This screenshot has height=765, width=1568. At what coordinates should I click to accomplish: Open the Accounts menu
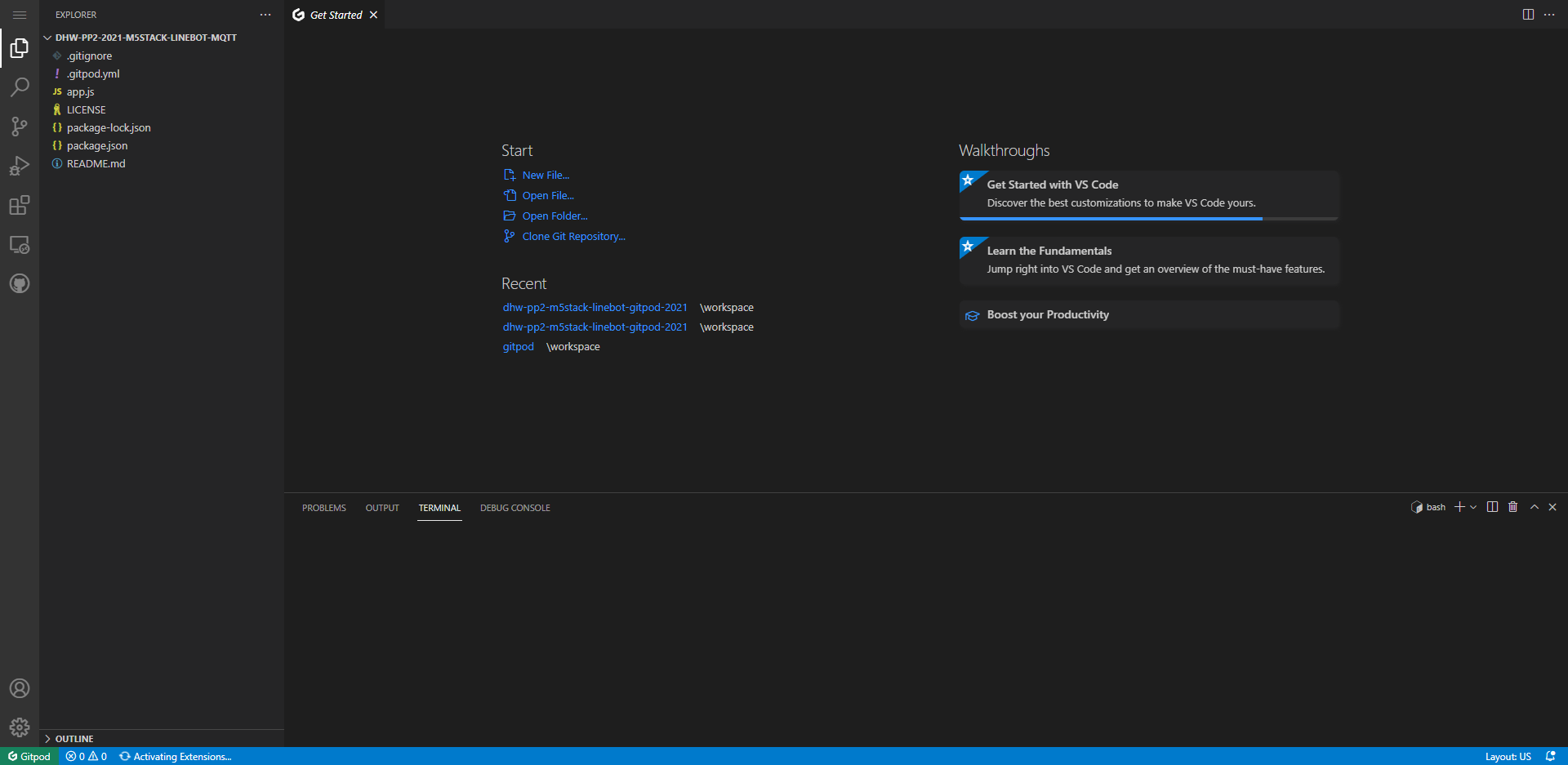tap(20, 688)
